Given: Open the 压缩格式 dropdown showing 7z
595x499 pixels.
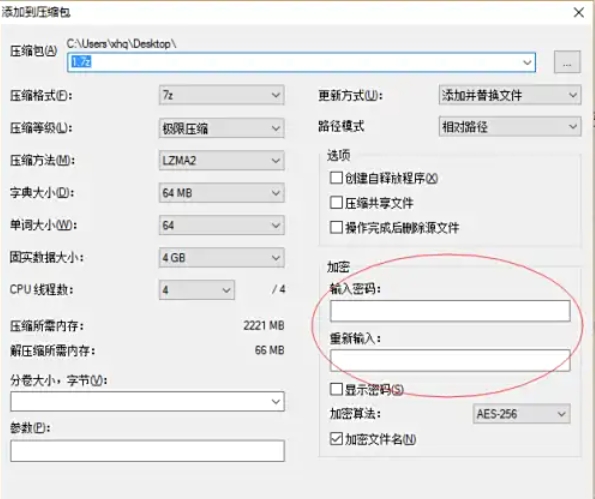Looking at the screenshot, I should [222, 95].
